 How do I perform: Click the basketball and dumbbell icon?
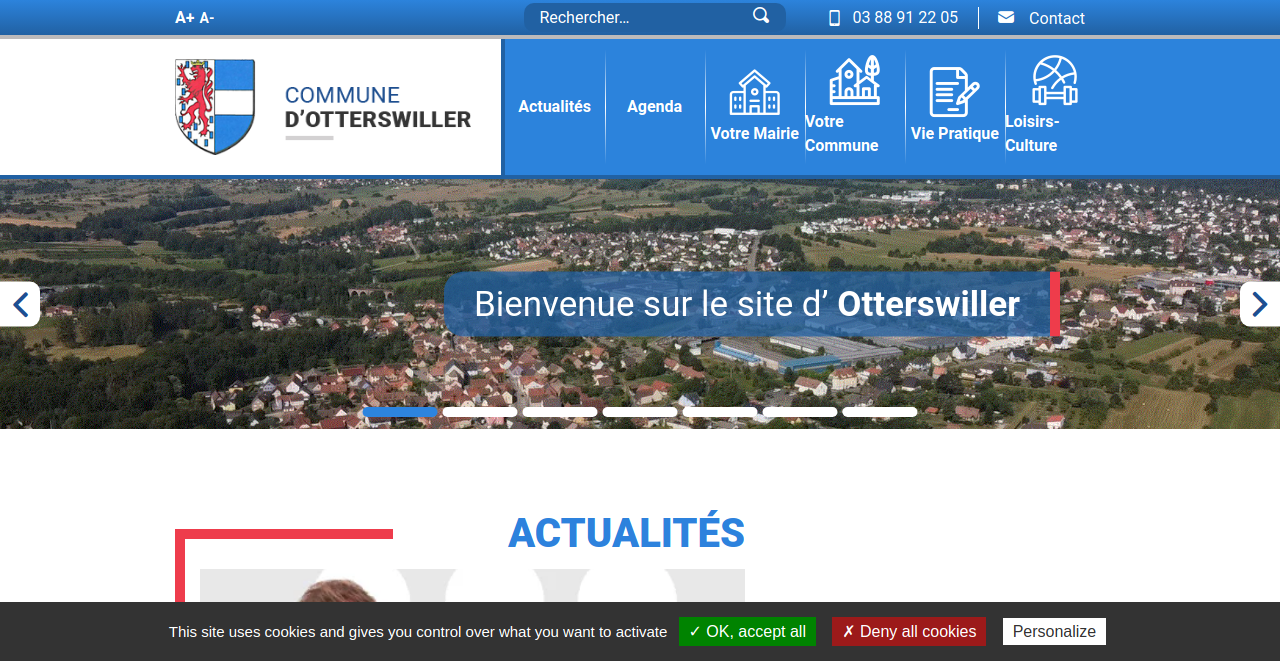[x=1055, y=80]
